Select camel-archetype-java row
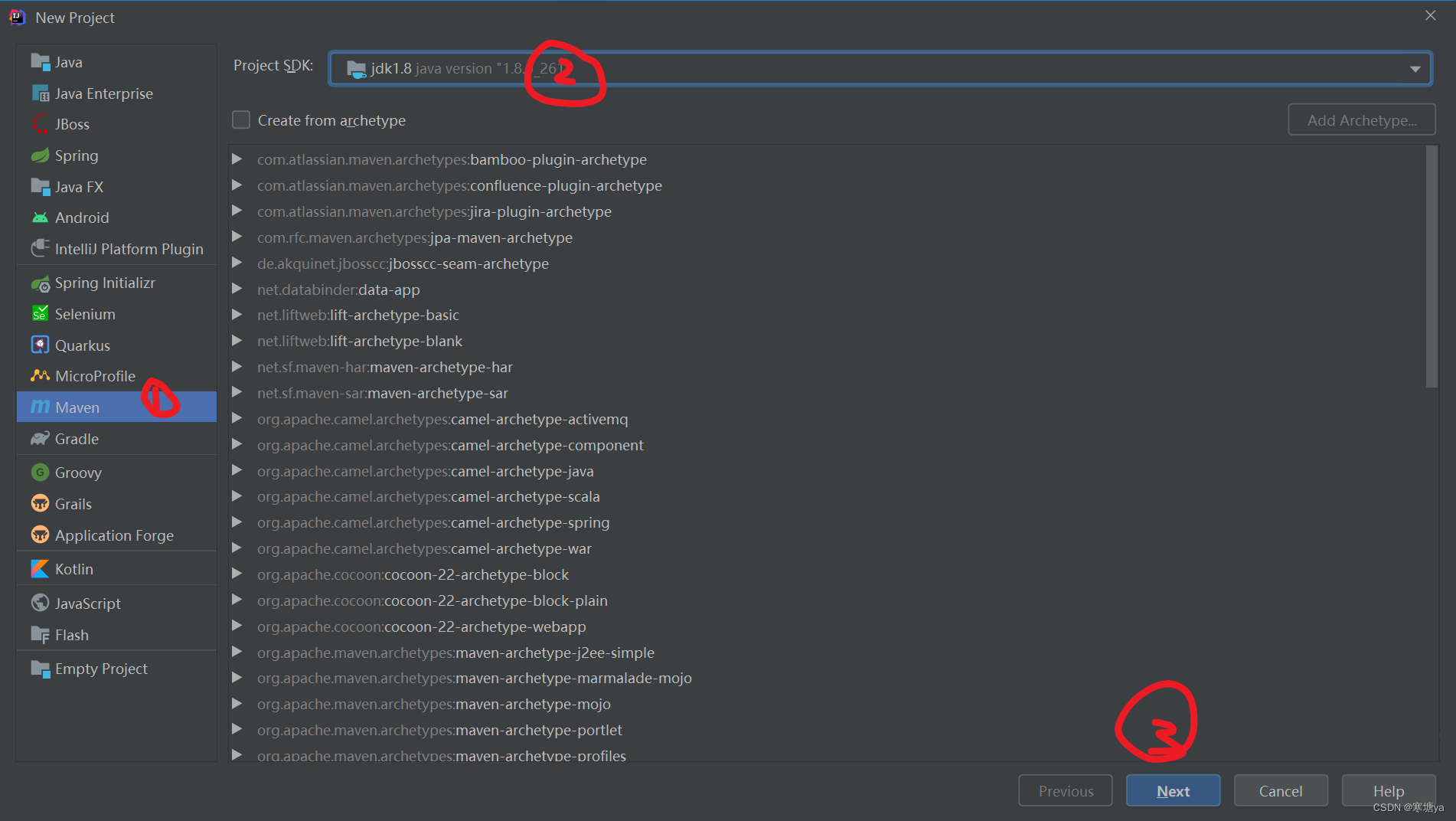This screenshot has height=821, width=1456. [x=827, y=471]
